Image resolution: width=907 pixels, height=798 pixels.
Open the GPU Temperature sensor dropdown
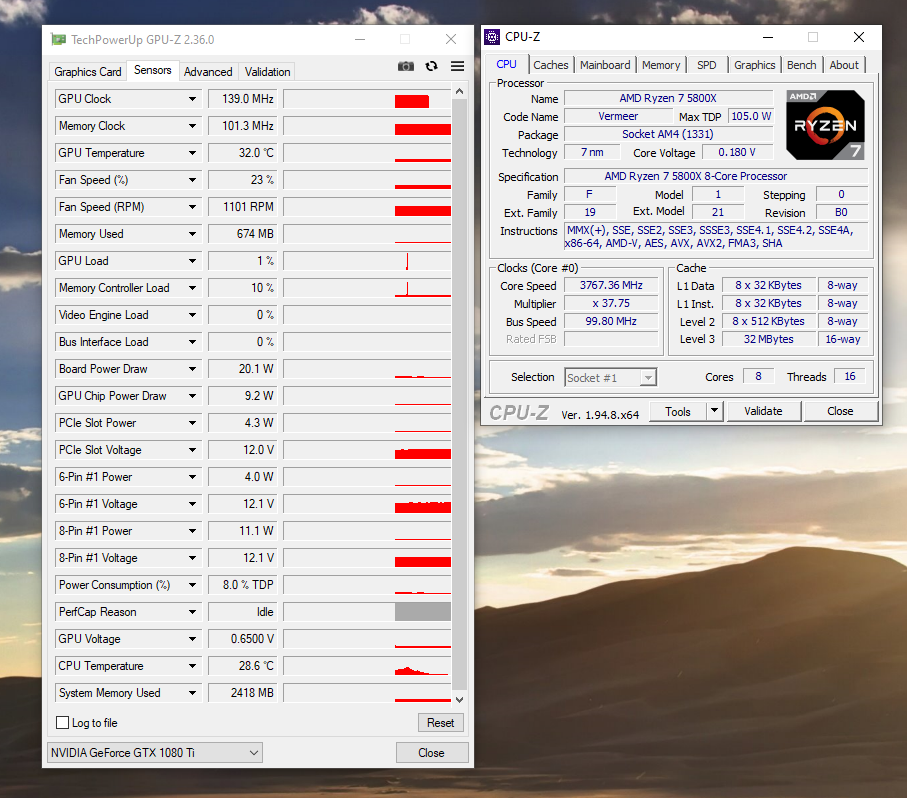click(192, 153)
